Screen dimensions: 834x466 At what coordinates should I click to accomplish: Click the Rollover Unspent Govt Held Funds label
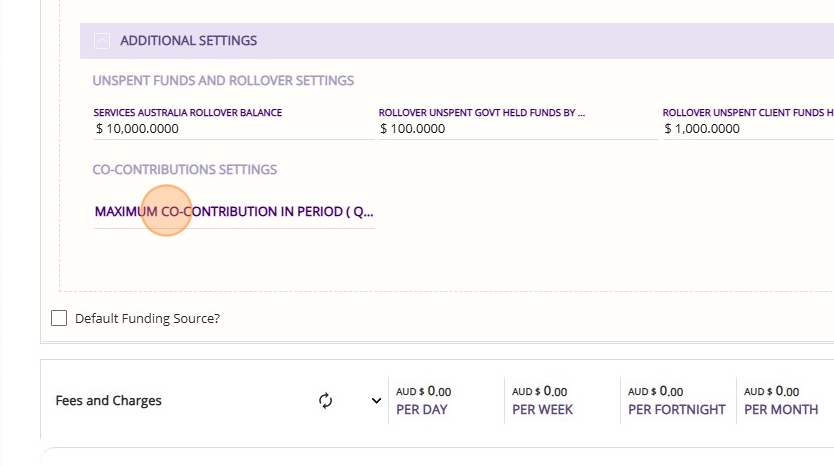(482, 113)
